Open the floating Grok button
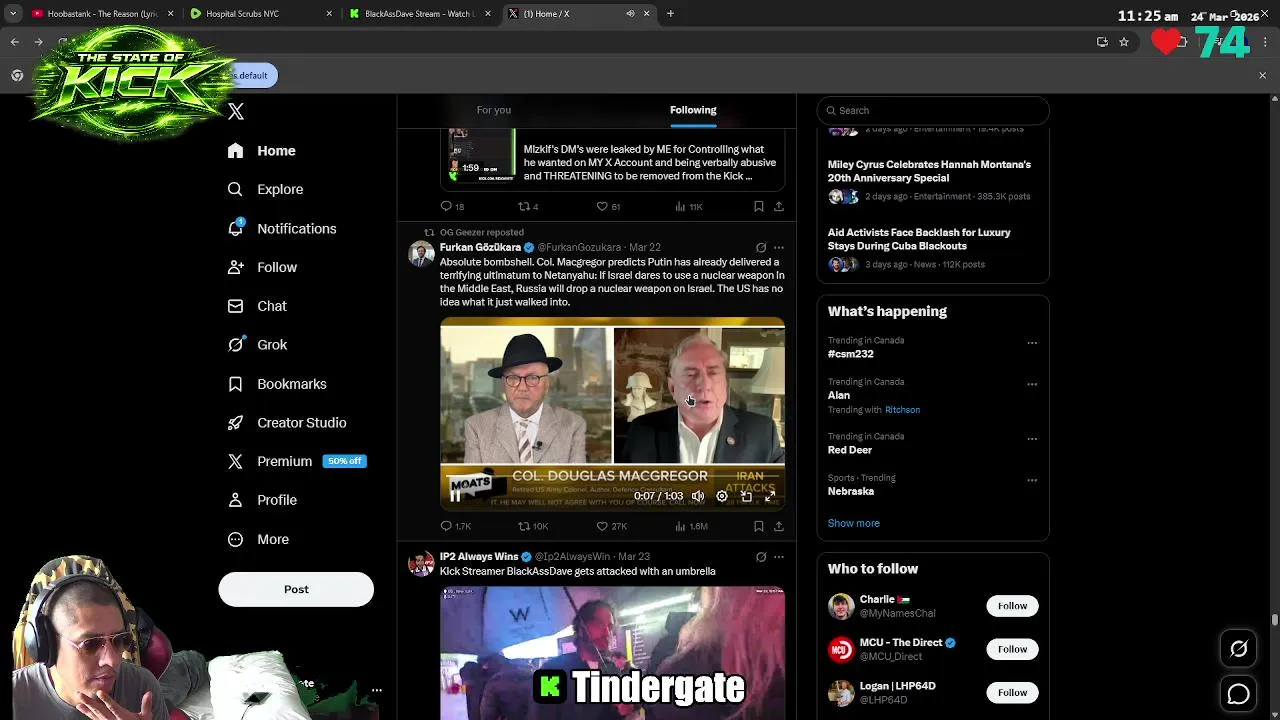Viewport: 1280px width, 720px height. [x=1239, y=649]
